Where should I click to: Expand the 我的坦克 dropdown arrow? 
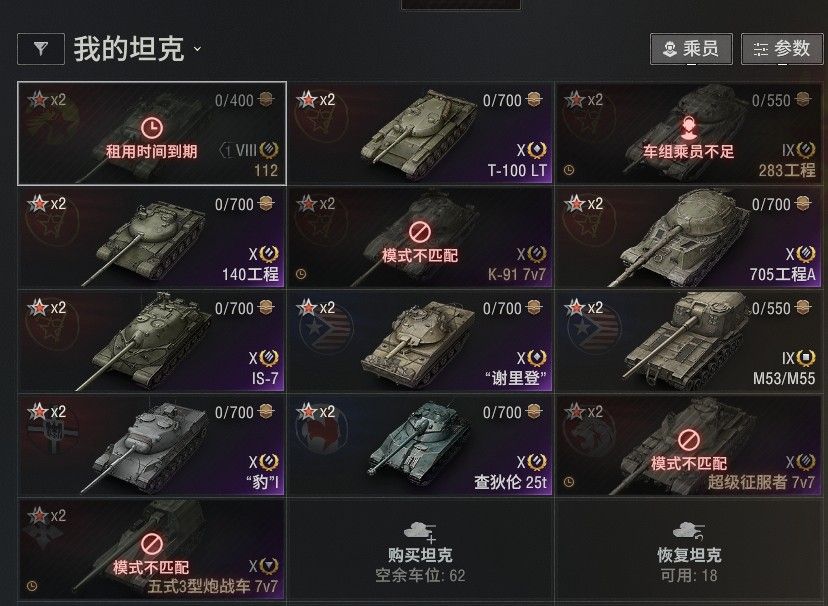click(197, 49)
